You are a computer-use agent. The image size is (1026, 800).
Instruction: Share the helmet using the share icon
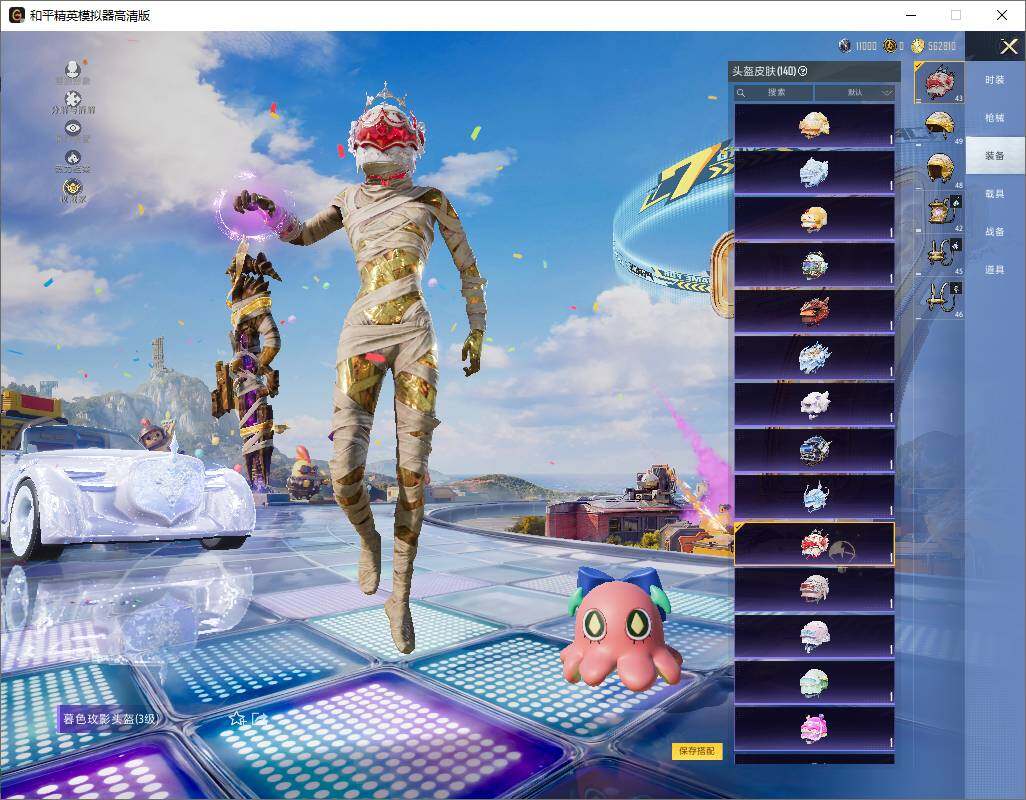coord(259,719)
